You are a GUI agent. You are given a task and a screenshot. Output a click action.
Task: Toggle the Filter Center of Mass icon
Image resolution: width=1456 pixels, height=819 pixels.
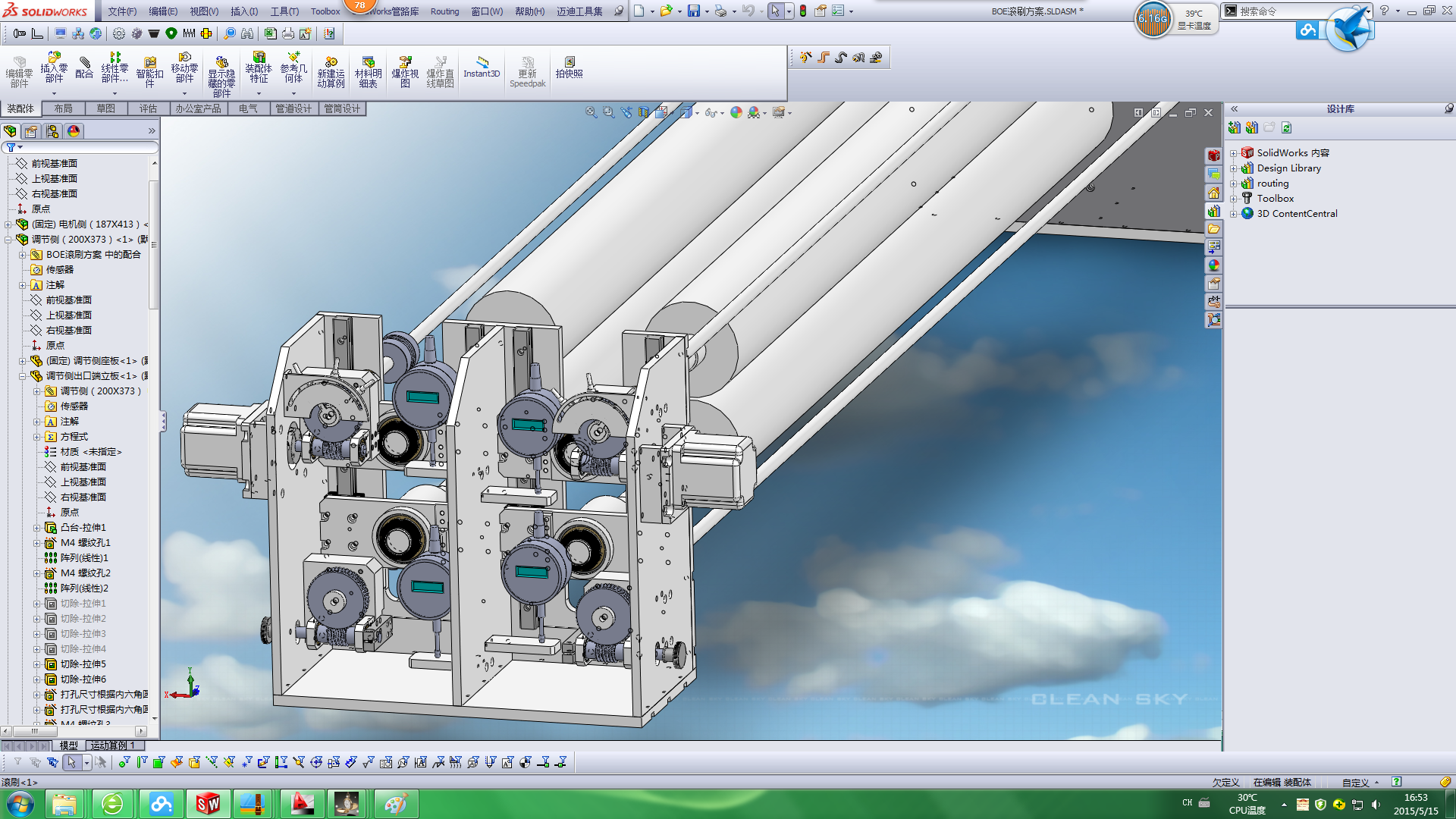tap(525, 762)
